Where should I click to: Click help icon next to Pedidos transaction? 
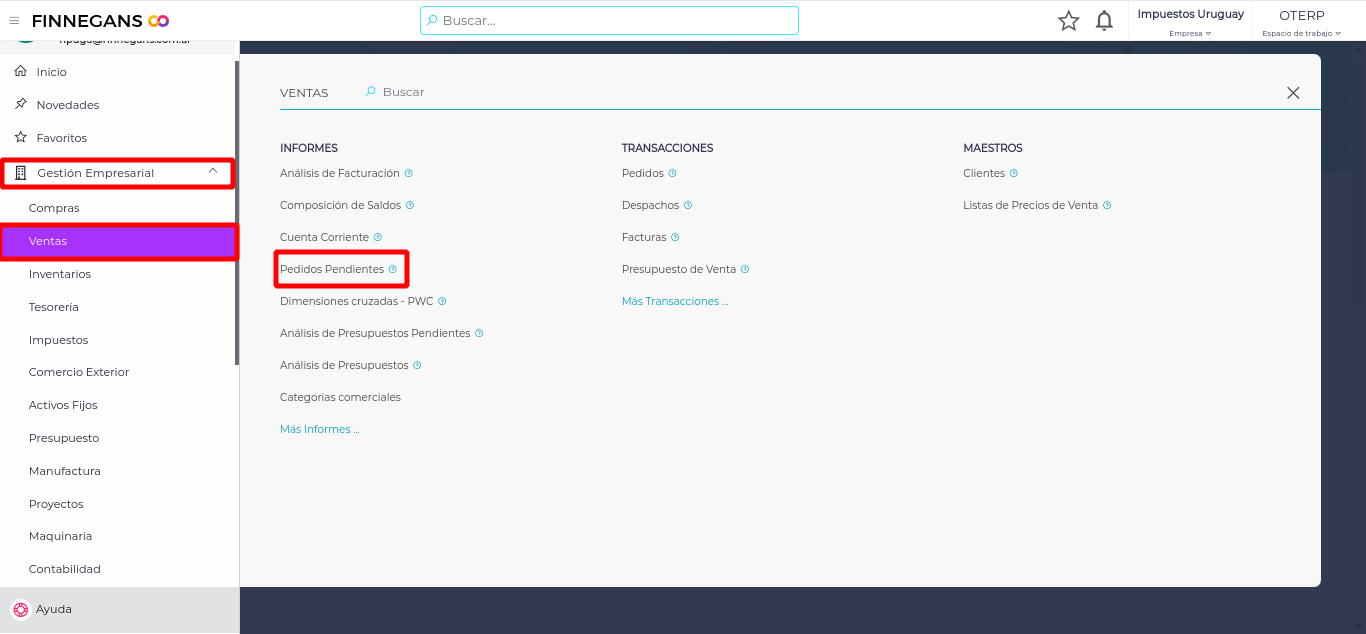click(672, 173)
